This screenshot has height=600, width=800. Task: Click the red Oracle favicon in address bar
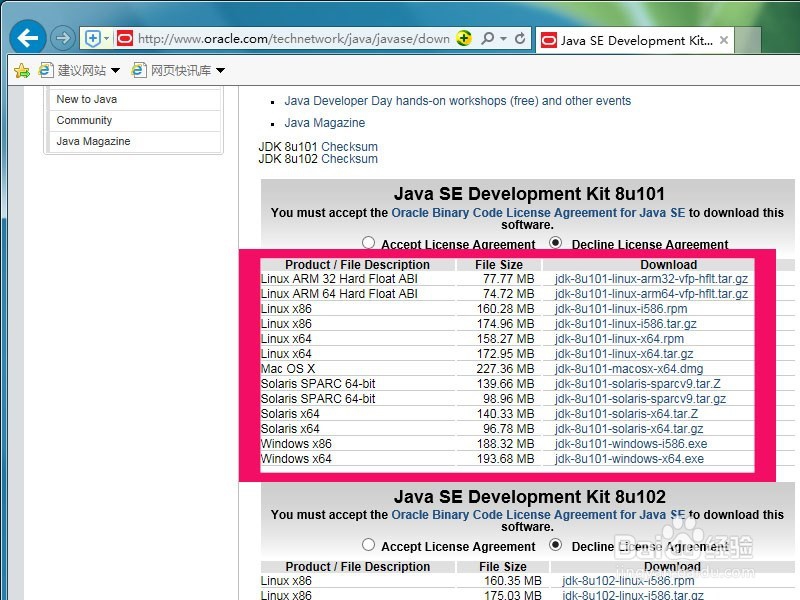(124, 38)
